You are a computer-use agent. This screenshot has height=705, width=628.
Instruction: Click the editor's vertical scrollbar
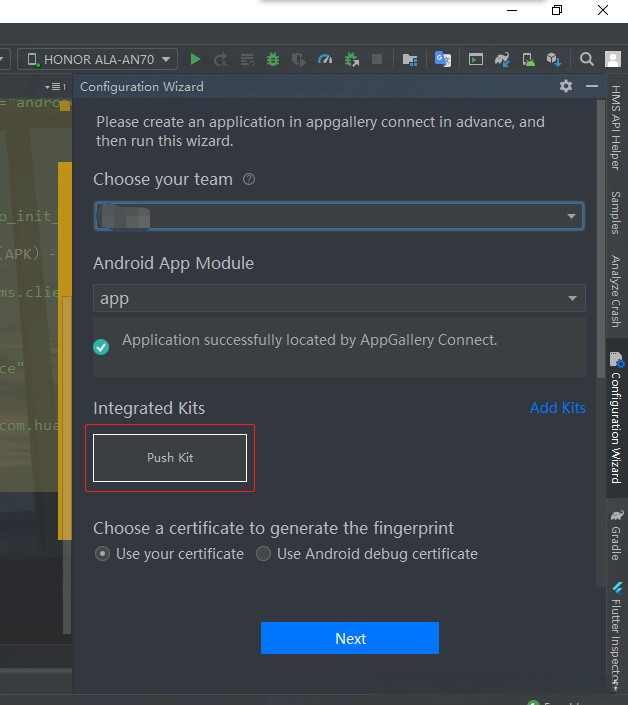(x=67, y=463)
